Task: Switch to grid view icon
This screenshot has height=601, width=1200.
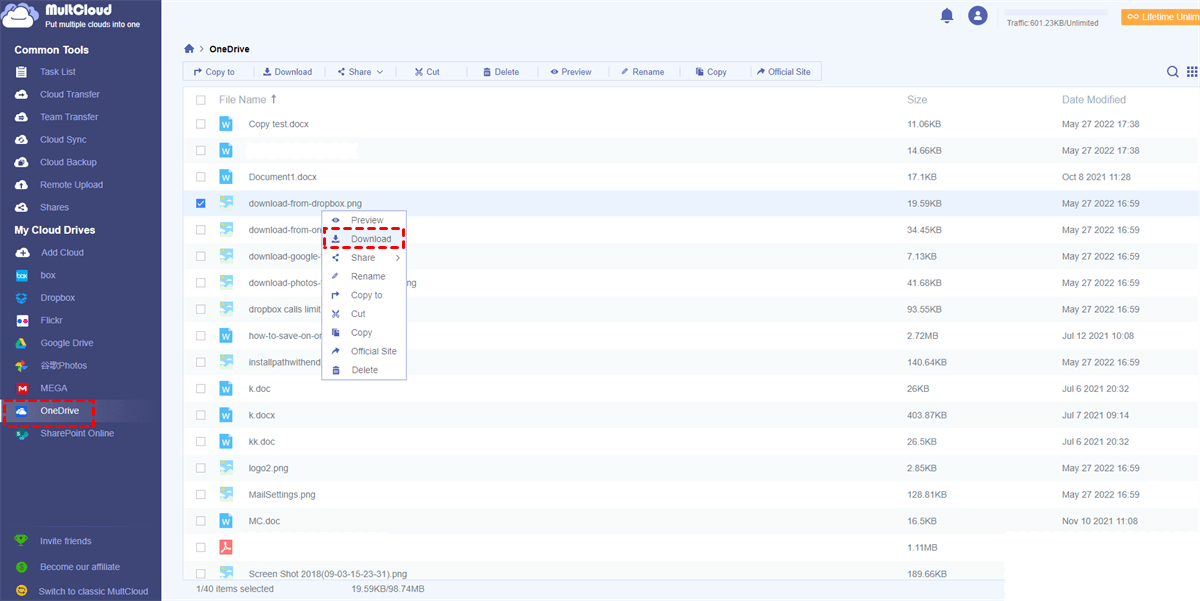Action: [1192, 72]
